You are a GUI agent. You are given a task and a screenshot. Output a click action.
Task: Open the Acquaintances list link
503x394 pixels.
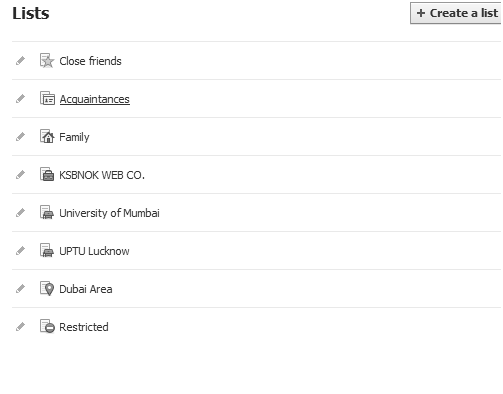95,99
